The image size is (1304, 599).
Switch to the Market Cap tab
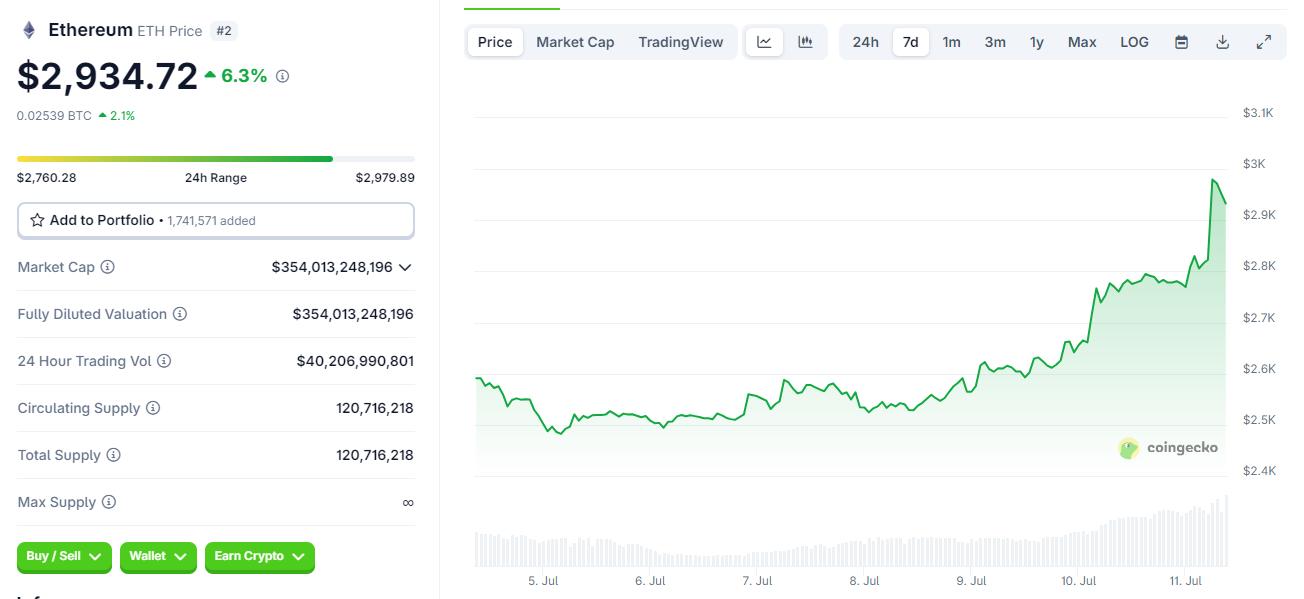[575, 42]
